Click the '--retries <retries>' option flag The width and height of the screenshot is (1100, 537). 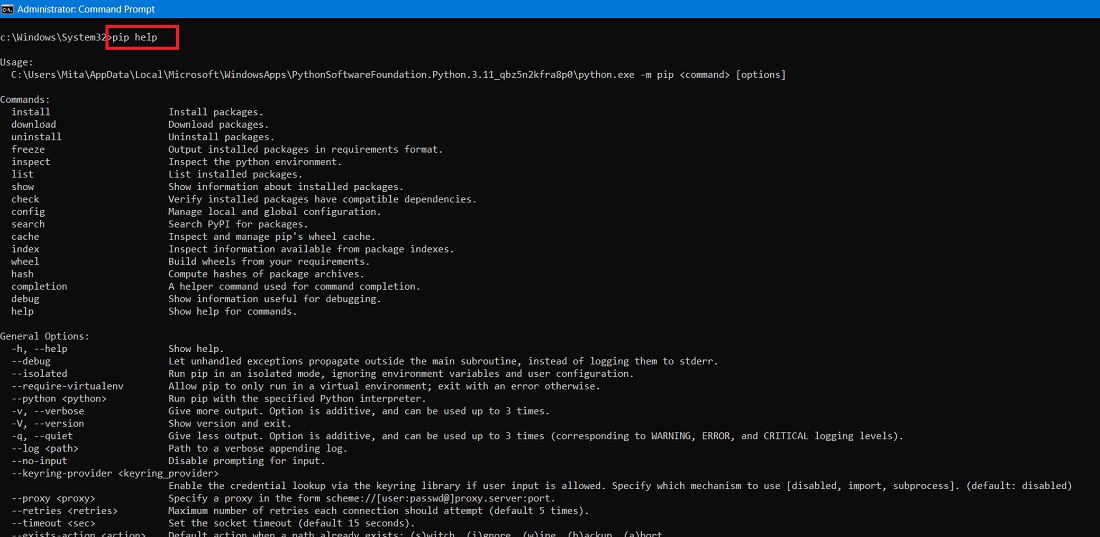65,510
